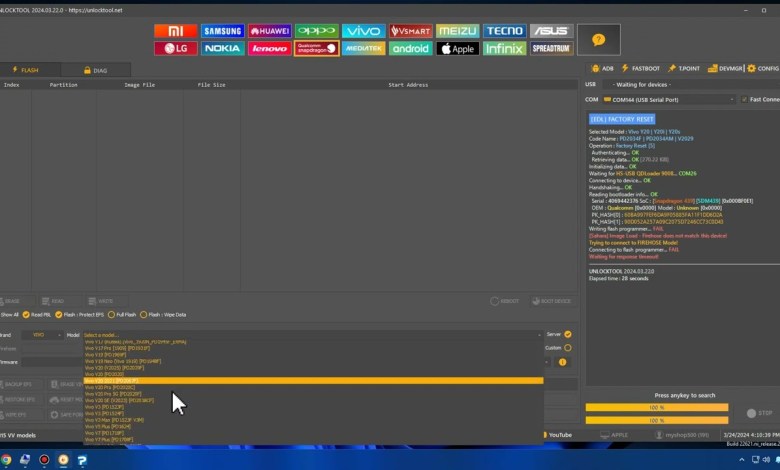Open the Apple brand tile
The width and height of the screenshot is (780, 470).
tap(457, 48)
